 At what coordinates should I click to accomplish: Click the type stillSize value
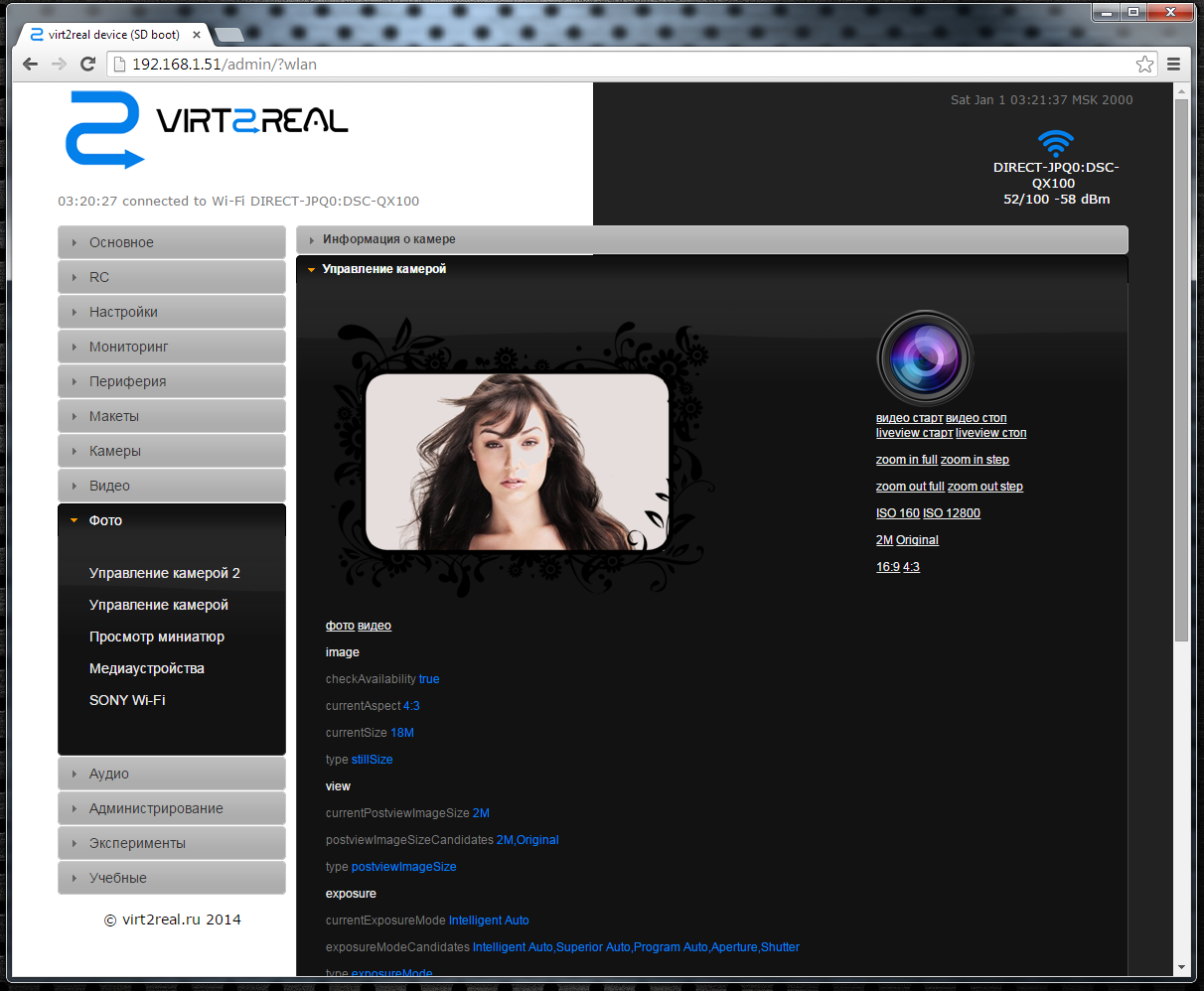[x=373, y=760]
